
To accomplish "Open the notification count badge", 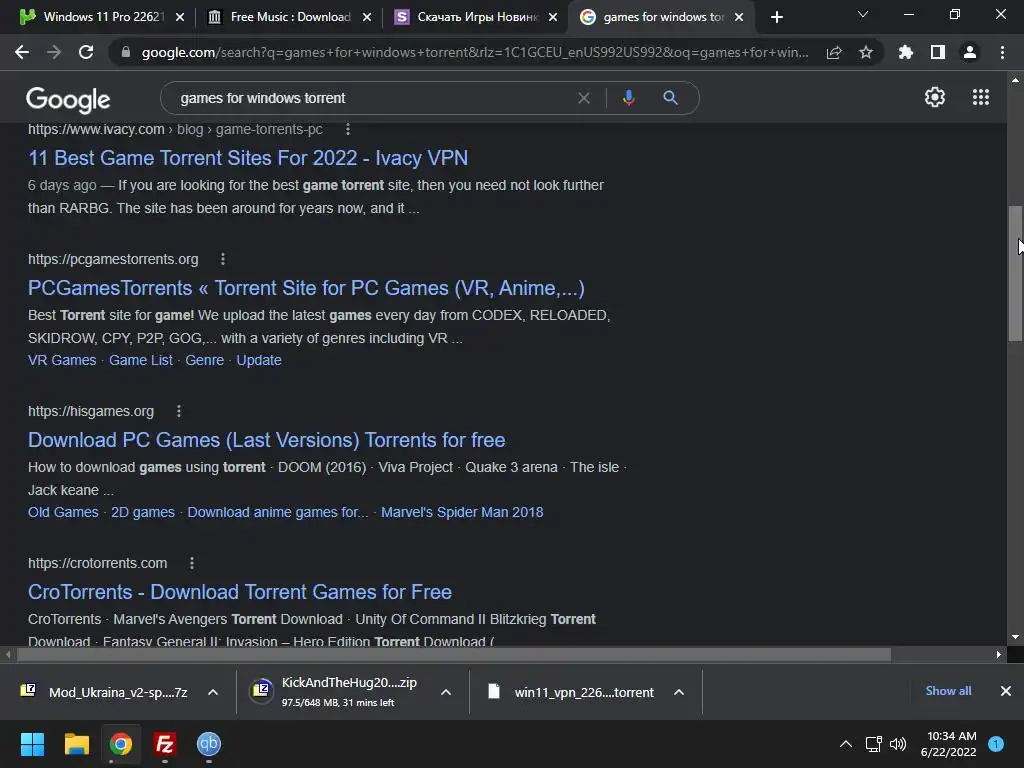I will pyautogui.click(x=996, y=744).
